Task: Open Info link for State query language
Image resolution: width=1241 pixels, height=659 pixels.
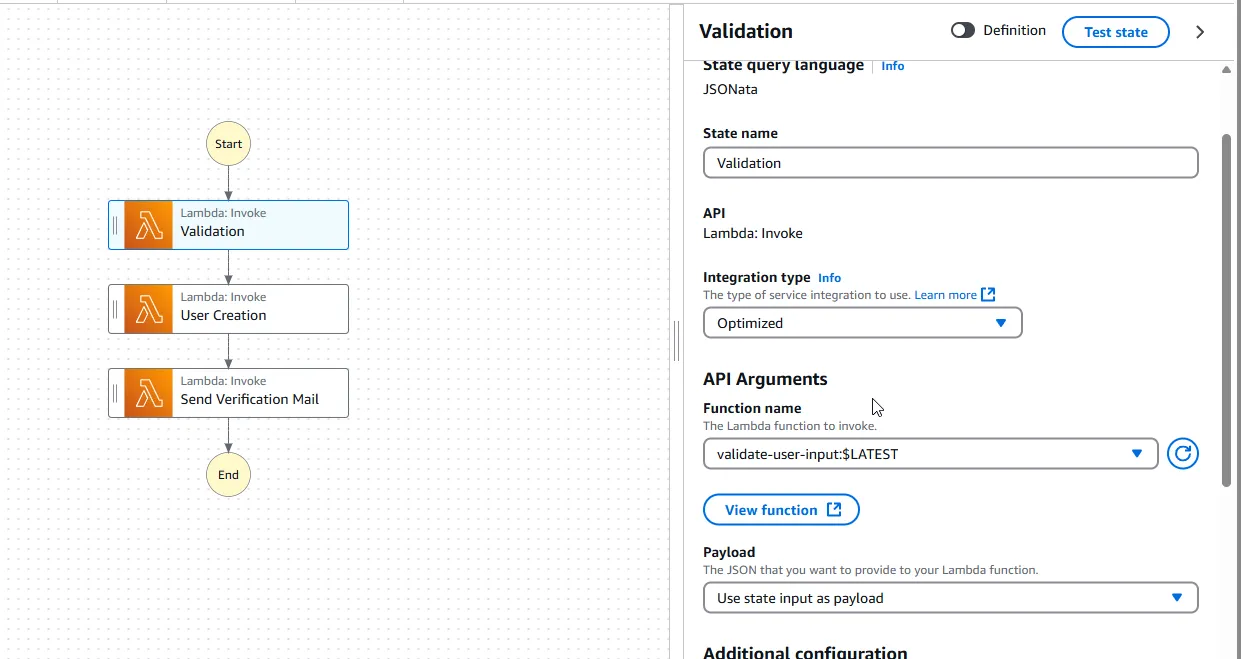Action: (x=892, y=66)
